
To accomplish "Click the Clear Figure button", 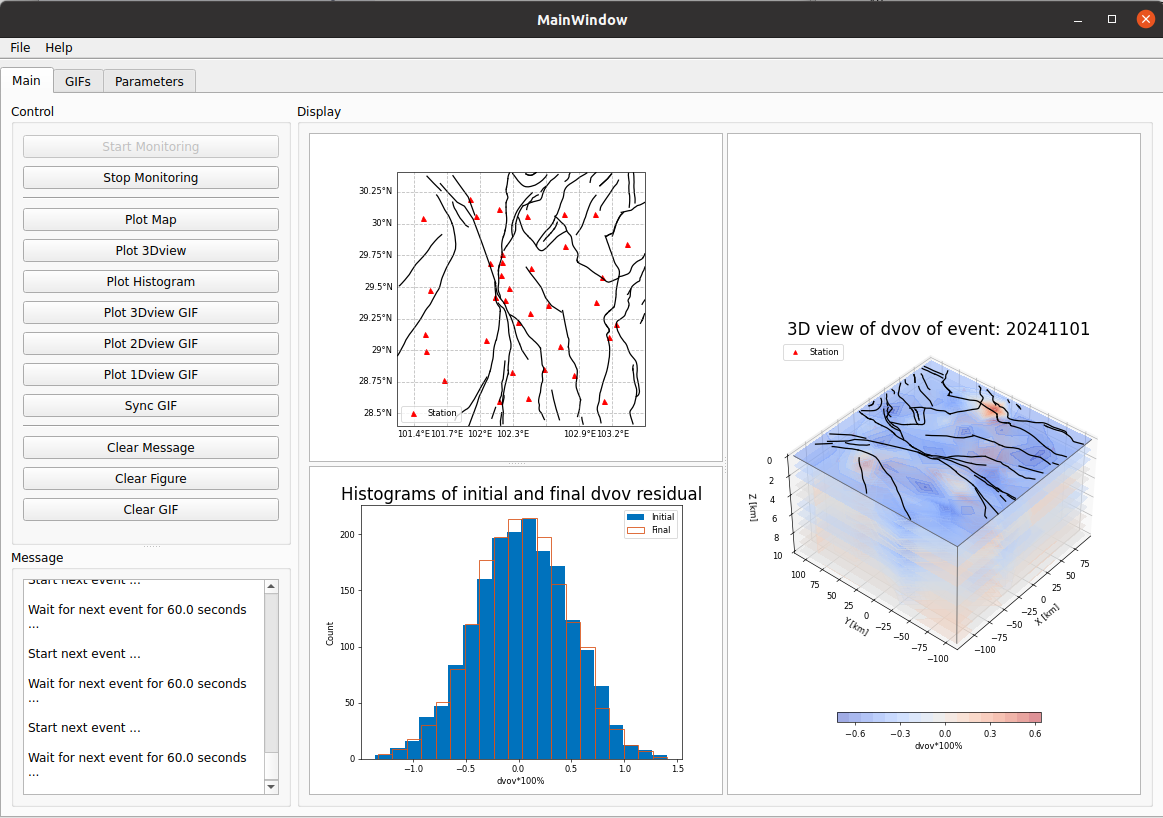I will (x=151, y=479).
